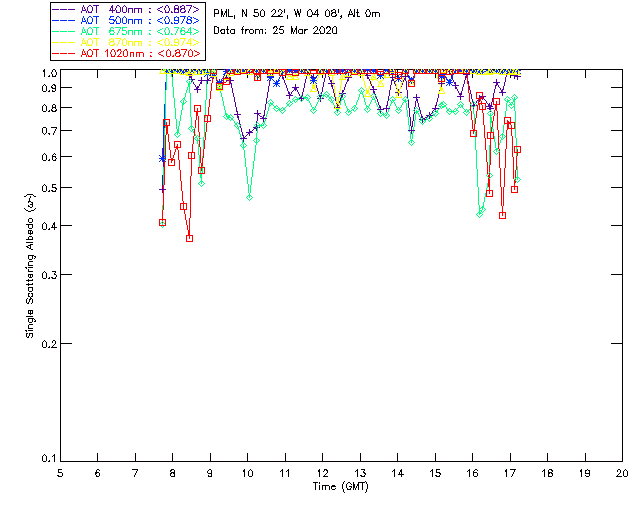Click the blue star marker near 0.6
Screen dimensions: 640x512
click(162, 159)
